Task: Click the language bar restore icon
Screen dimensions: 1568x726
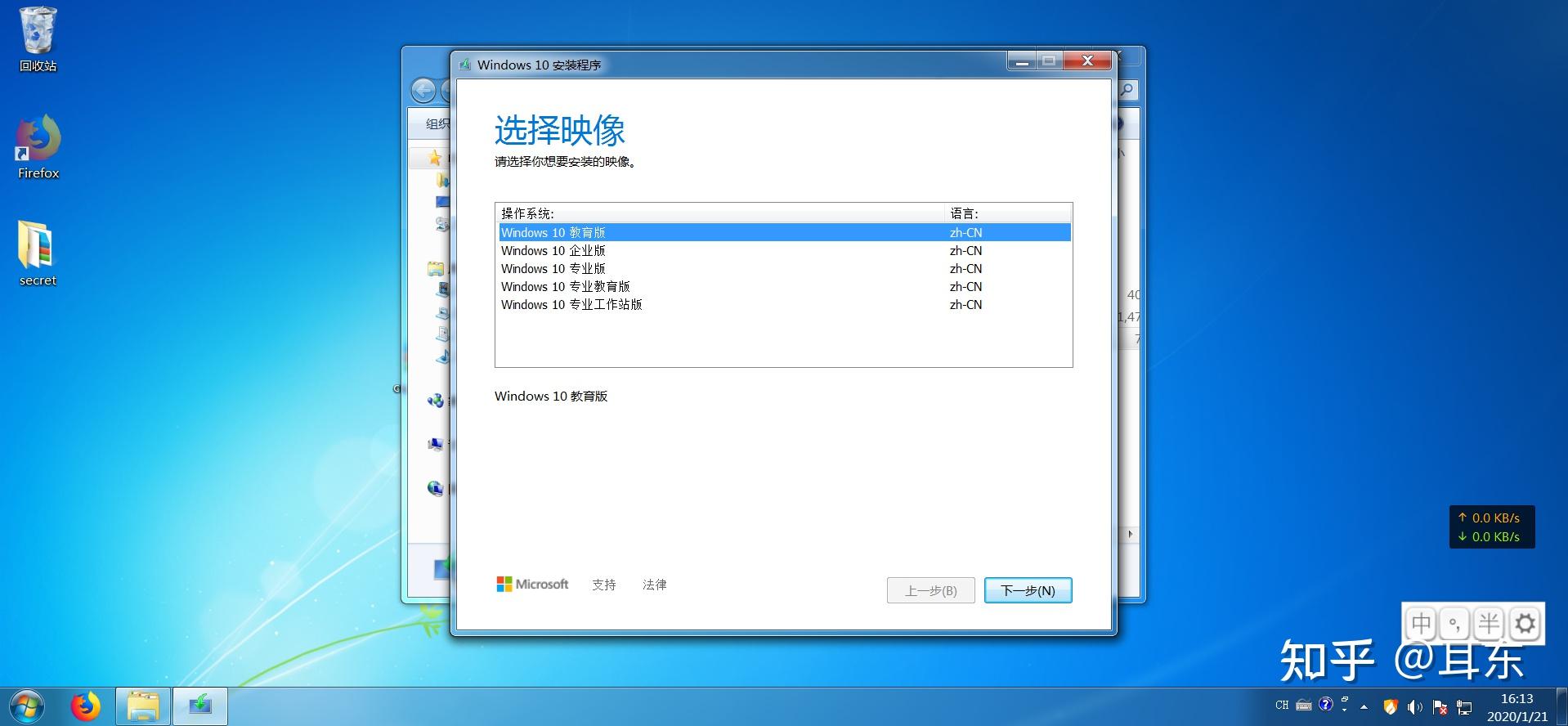Action: [1345, 700]
